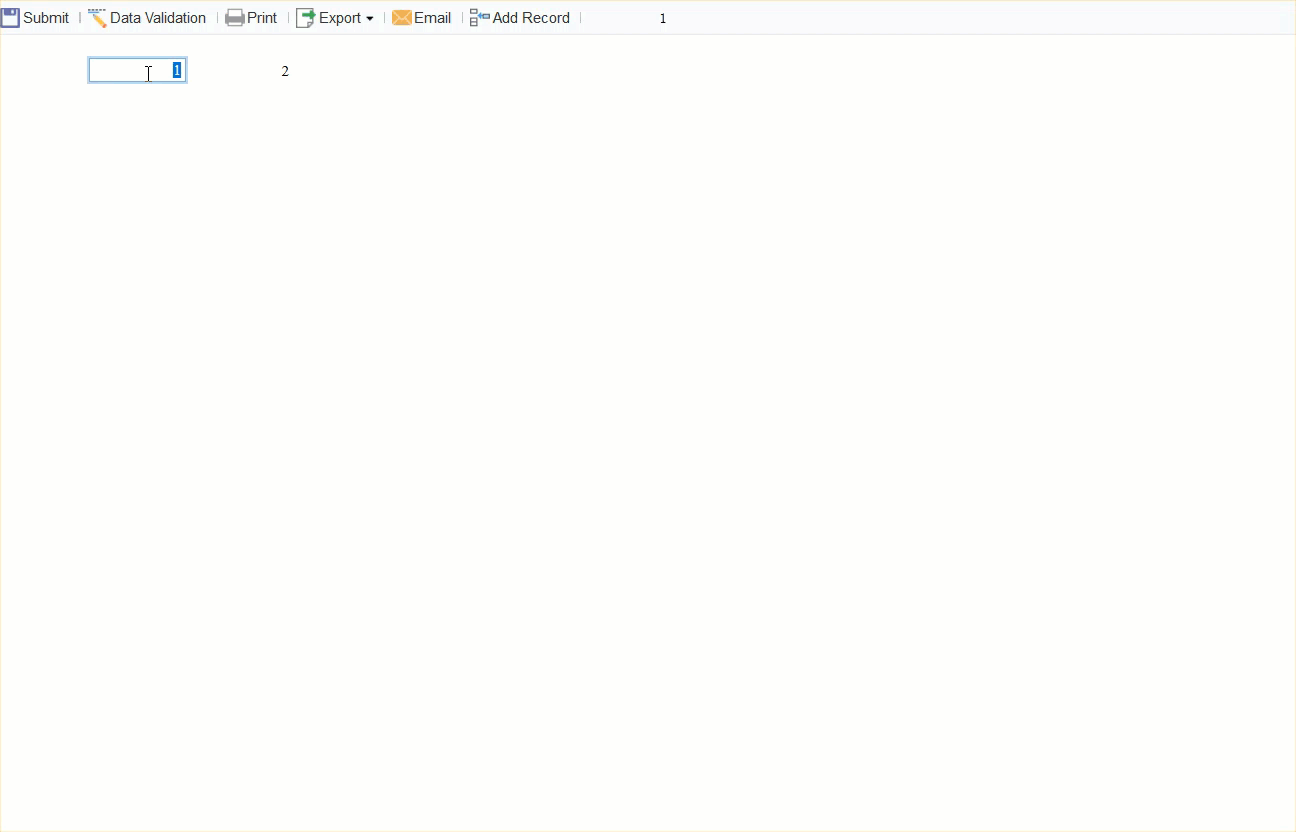Click the Export dropdown arrow

point(371,18)
